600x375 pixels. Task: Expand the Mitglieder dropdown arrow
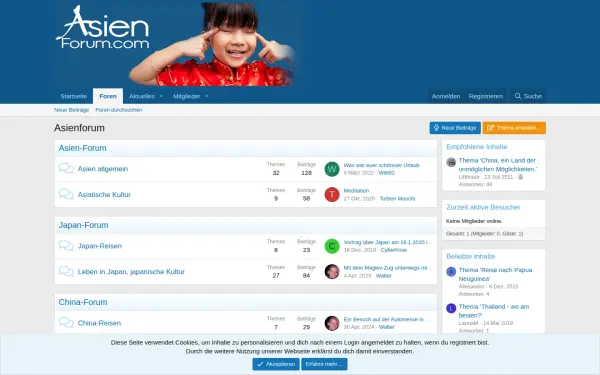click(207, 96)
